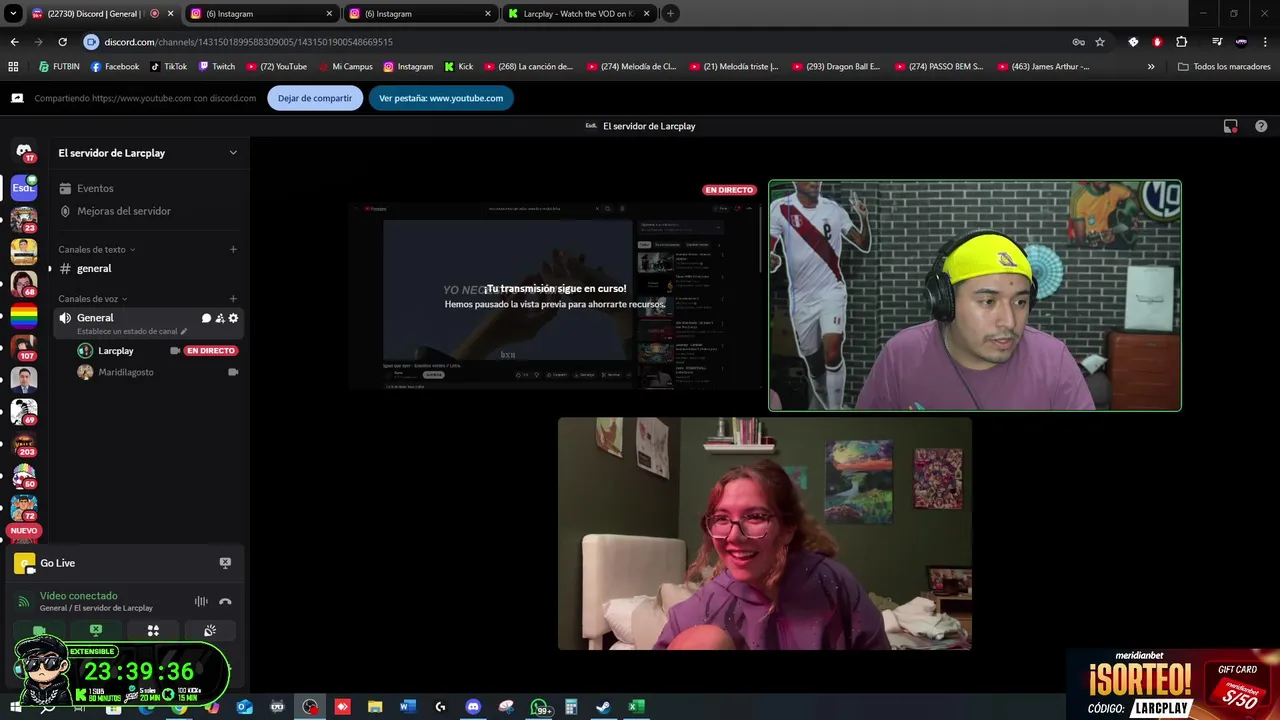Open TikTok bookmark
The width and height of the screenshot is (1280, 720).
pyautogui.click(x=168, y=67)
